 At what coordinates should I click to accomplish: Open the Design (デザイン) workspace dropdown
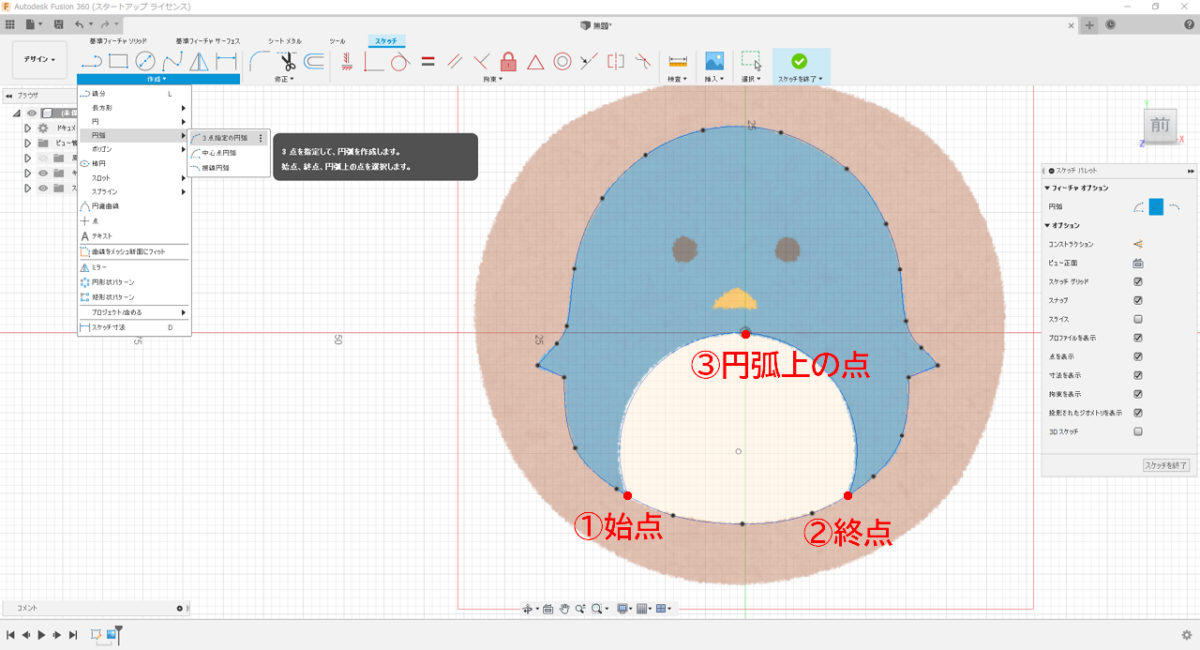[40, 60]
